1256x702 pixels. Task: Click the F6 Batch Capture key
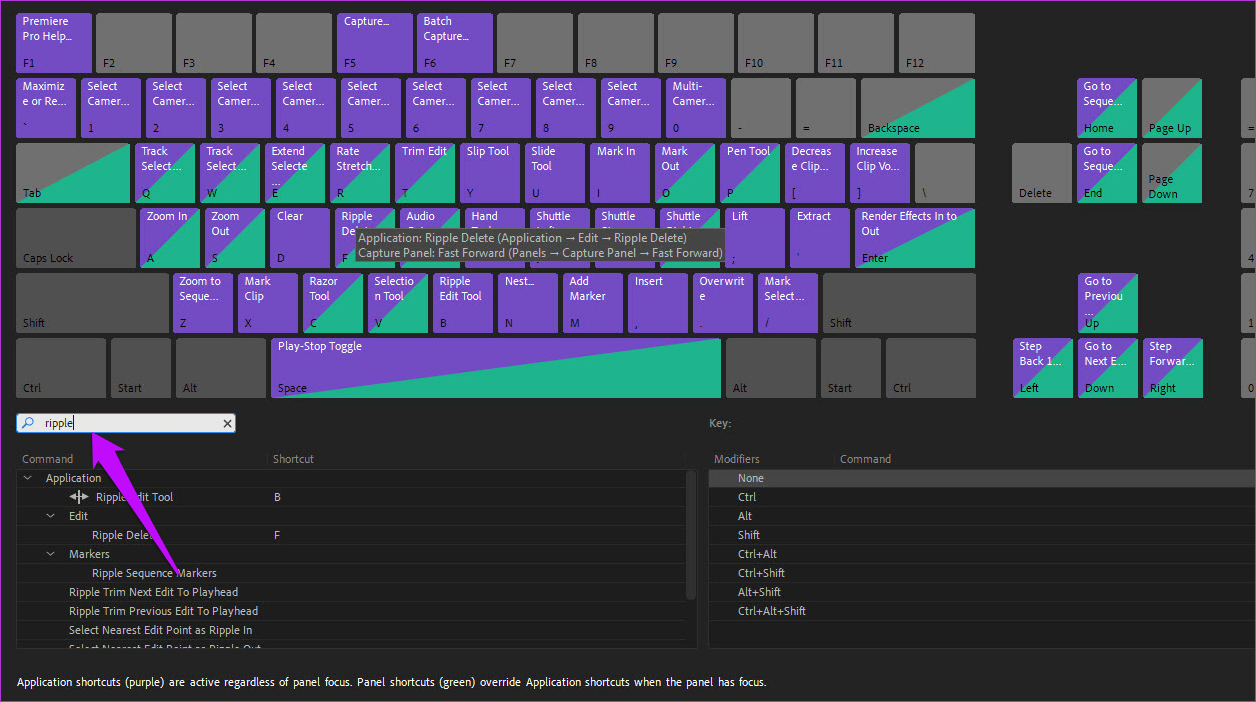(x=455, y=43)
